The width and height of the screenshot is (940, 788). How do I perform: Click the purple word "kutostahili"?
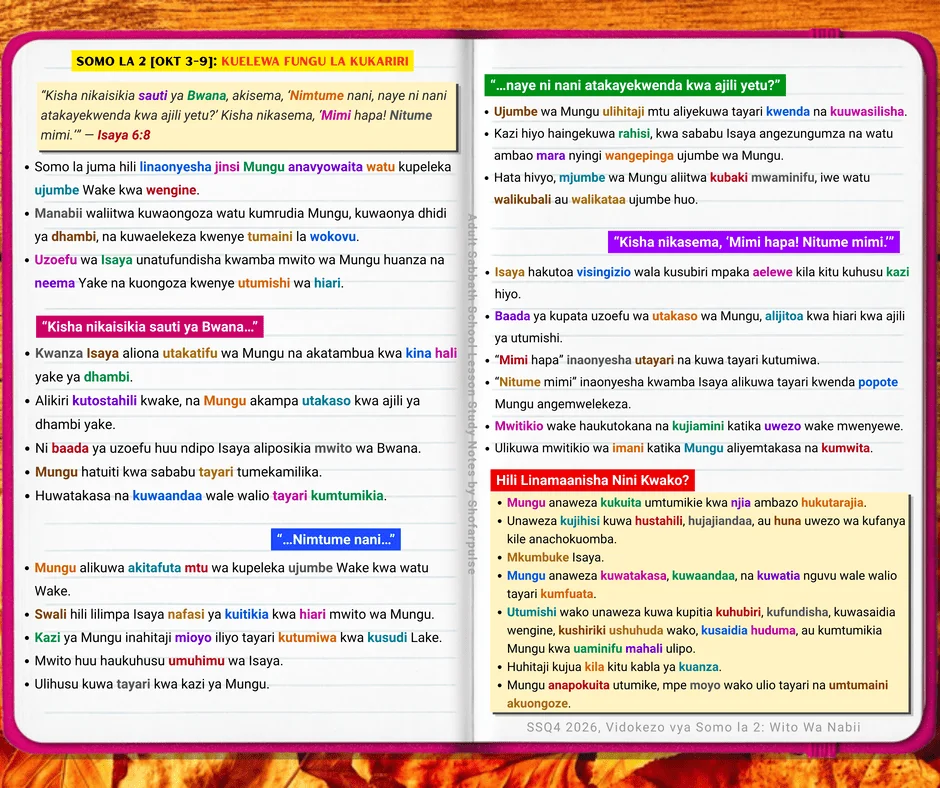104,401
